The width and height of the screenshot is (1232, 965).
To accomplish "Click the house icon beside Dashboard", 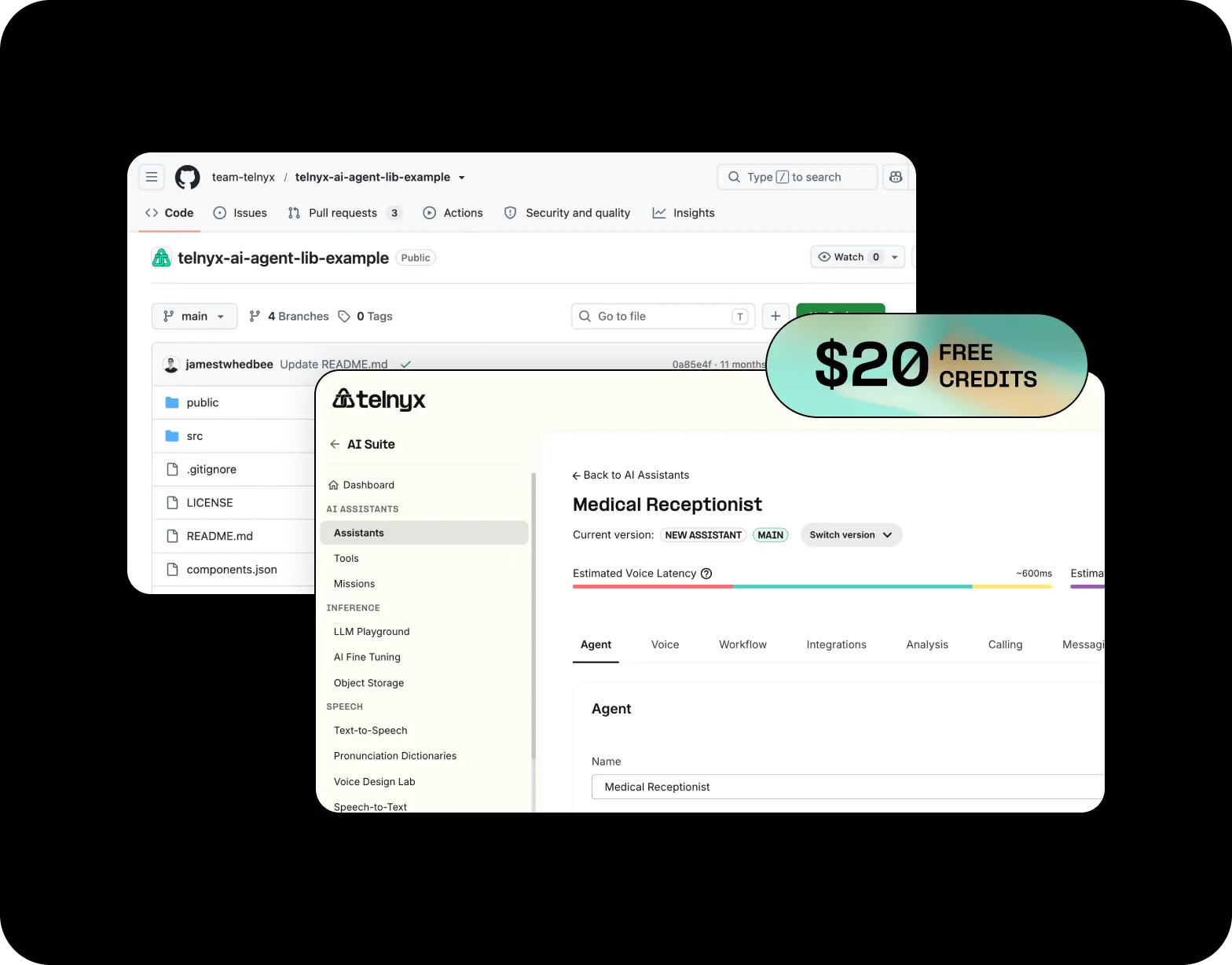I will (333, 485).
